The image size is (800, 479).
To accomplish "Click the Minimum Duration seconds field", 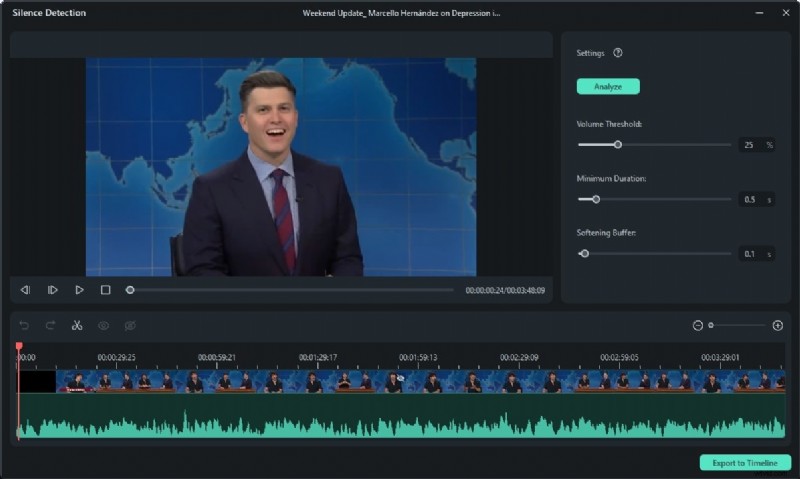I will [x=750, y=199].
